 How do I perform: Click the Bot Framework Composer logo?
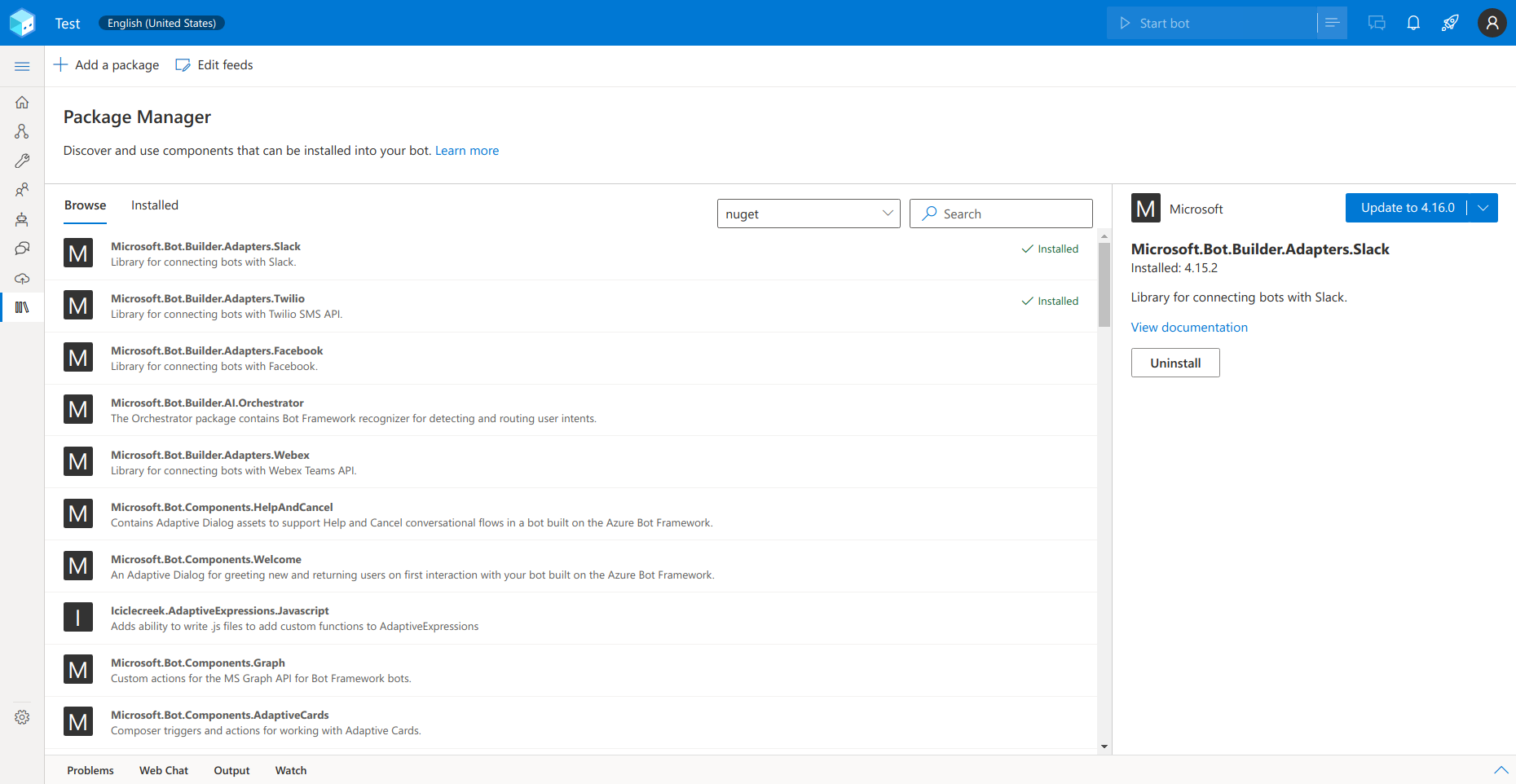(22, 23)
